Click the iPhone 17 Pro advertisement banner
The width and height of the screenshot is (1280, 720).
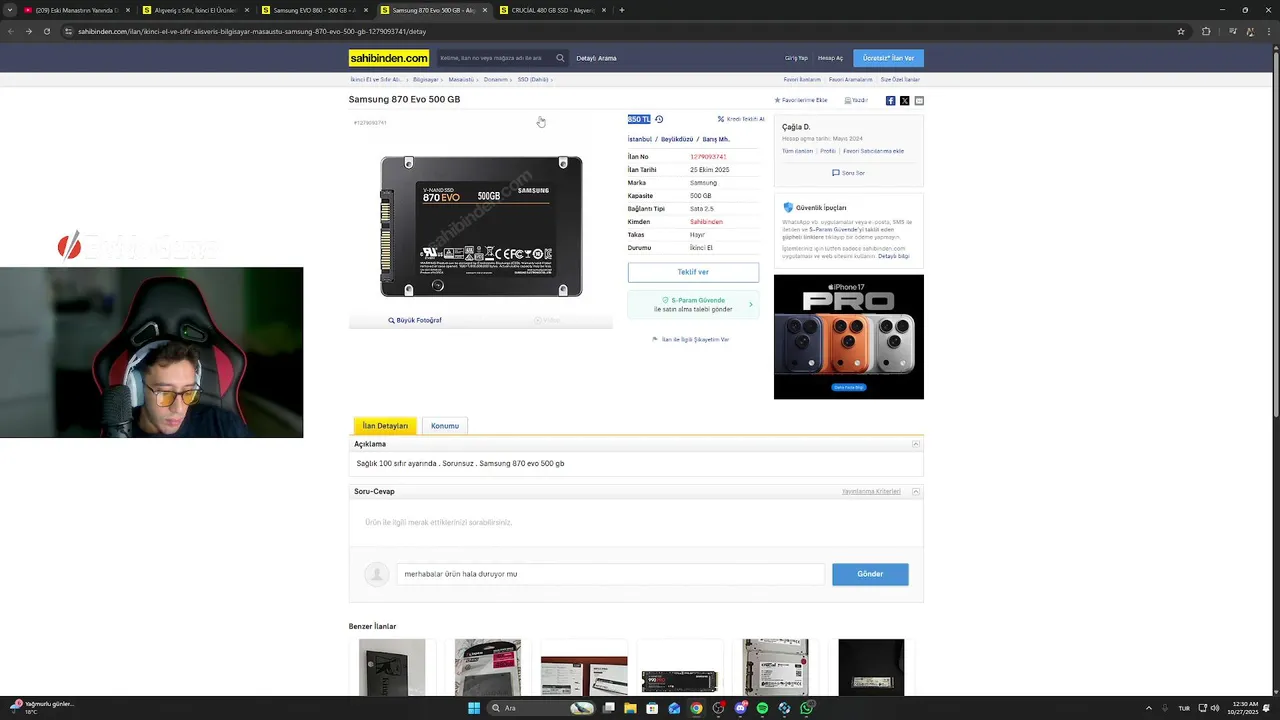click(x=849, y=337)
